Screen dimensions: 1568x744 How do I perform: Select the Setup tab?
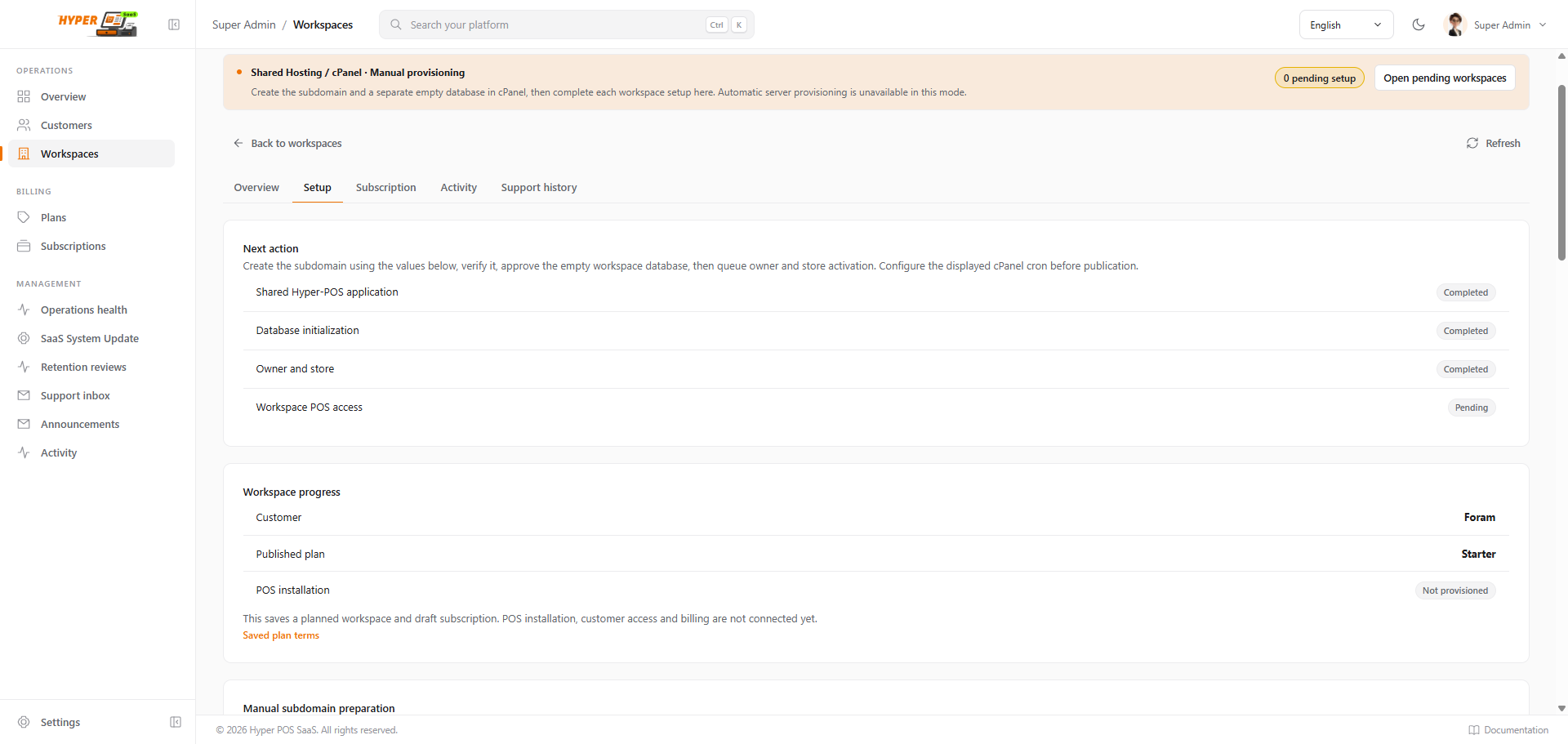[318, 187]
